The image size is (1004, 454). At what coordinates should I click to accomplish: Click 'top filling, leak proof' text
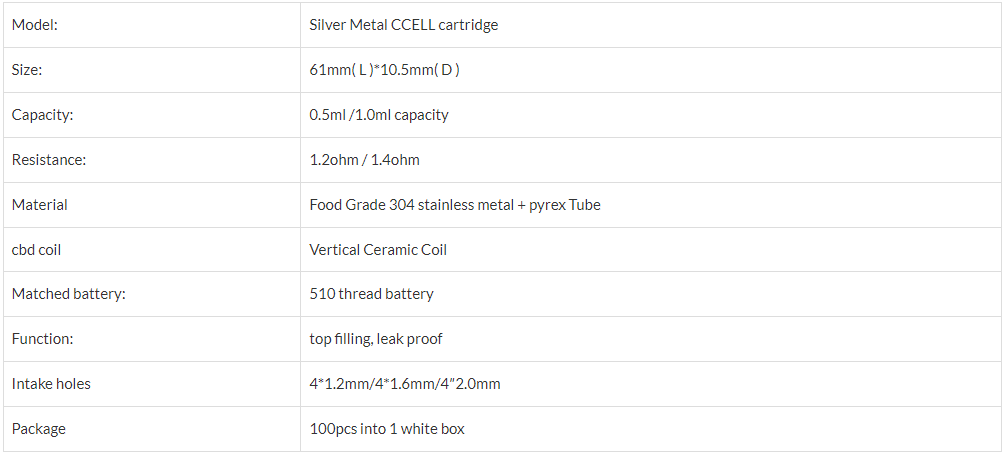tap(376, 339)
